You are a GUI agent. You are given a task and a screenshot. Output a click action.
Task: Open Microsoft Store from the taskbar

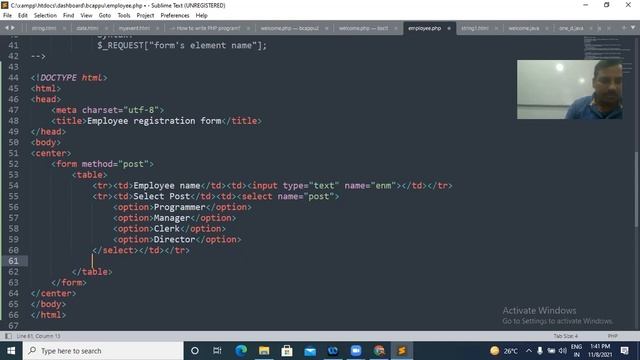287,351
